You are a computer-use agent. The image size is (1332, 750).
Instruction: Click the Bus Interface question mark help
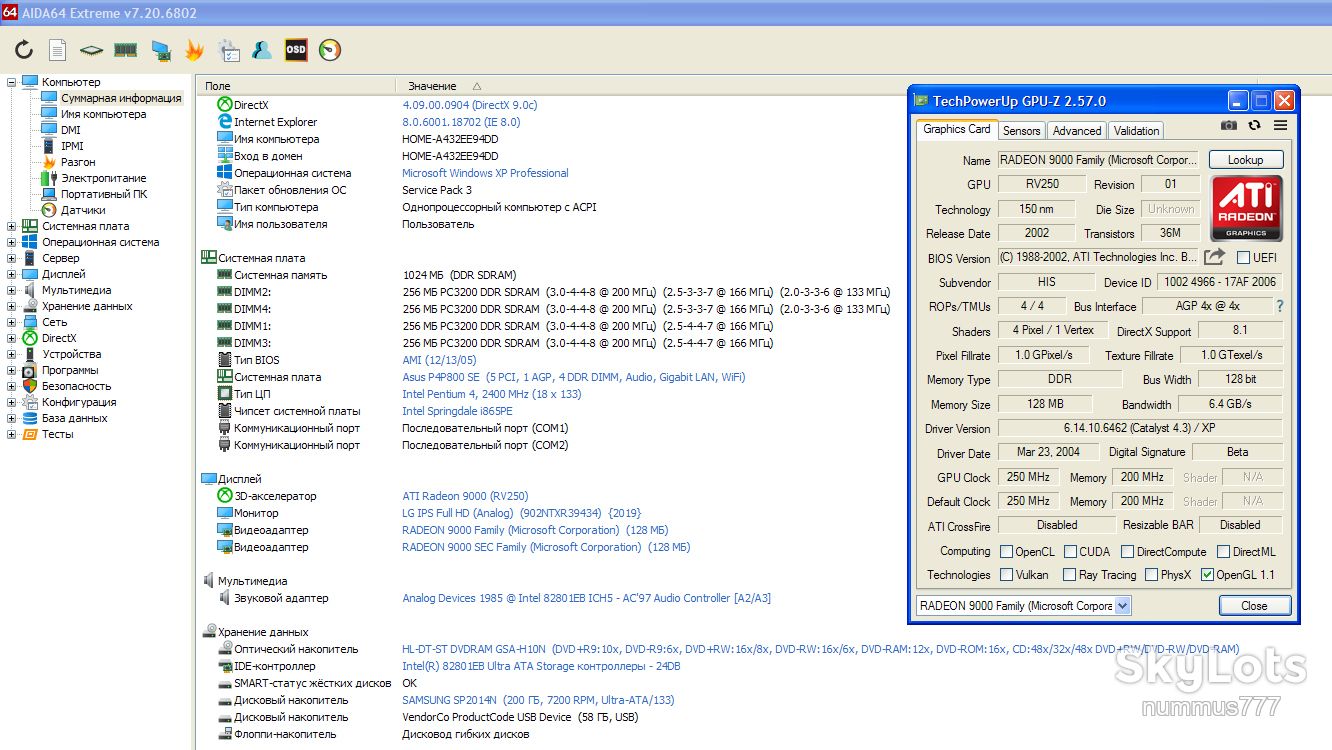click(x=1280, y=306)
